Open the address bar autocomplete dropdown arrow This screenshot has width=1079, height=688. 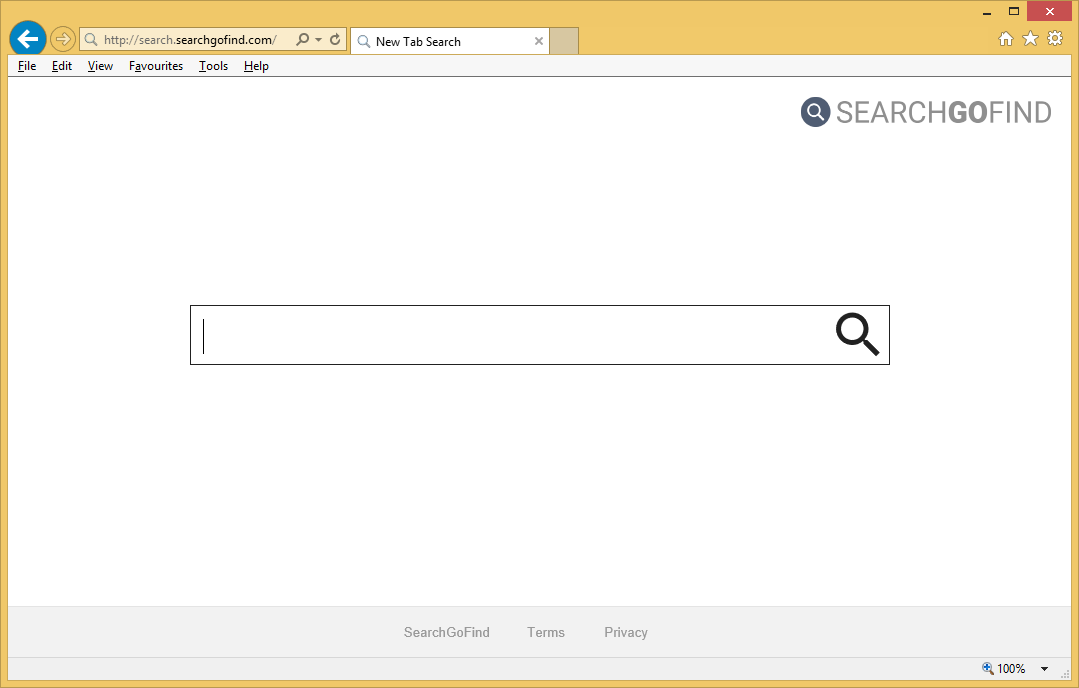tap(318, 40)
